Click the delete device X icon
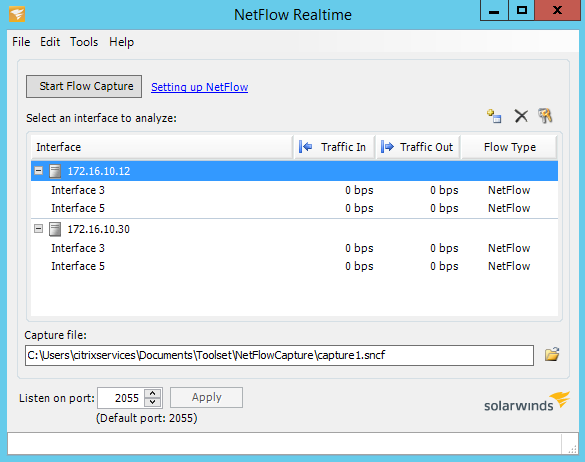The image size is (585, 462). [521, 116]
